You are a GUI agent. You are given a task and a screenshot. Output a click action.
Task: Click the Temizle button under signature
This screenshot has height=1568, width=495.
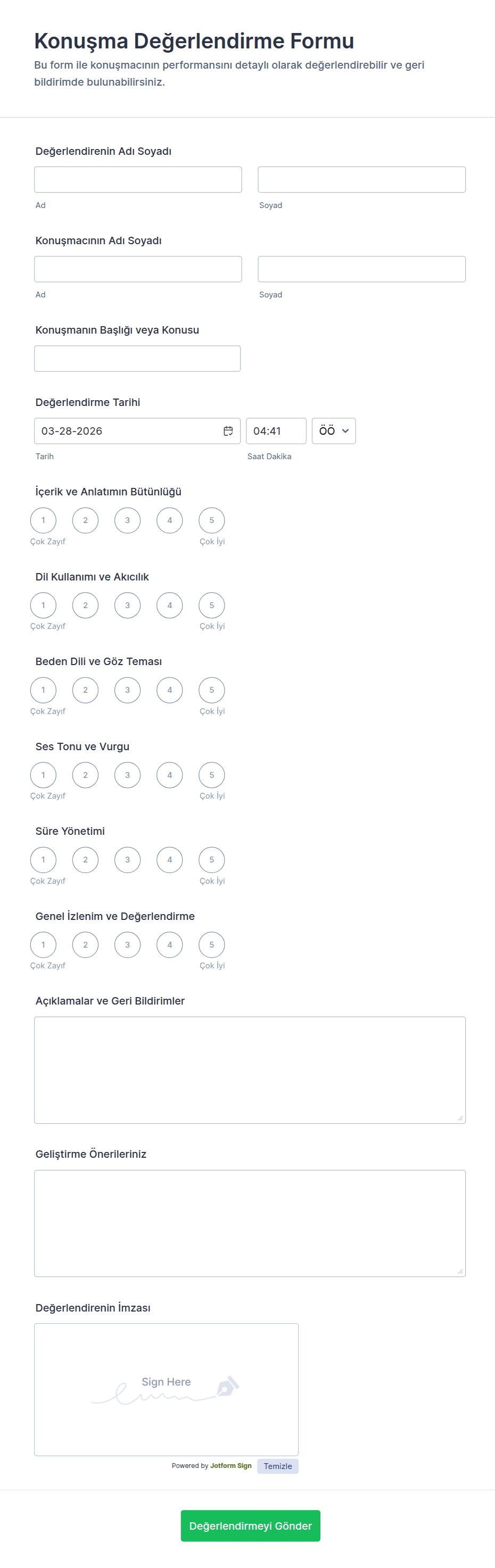[x=278, y=1466]
